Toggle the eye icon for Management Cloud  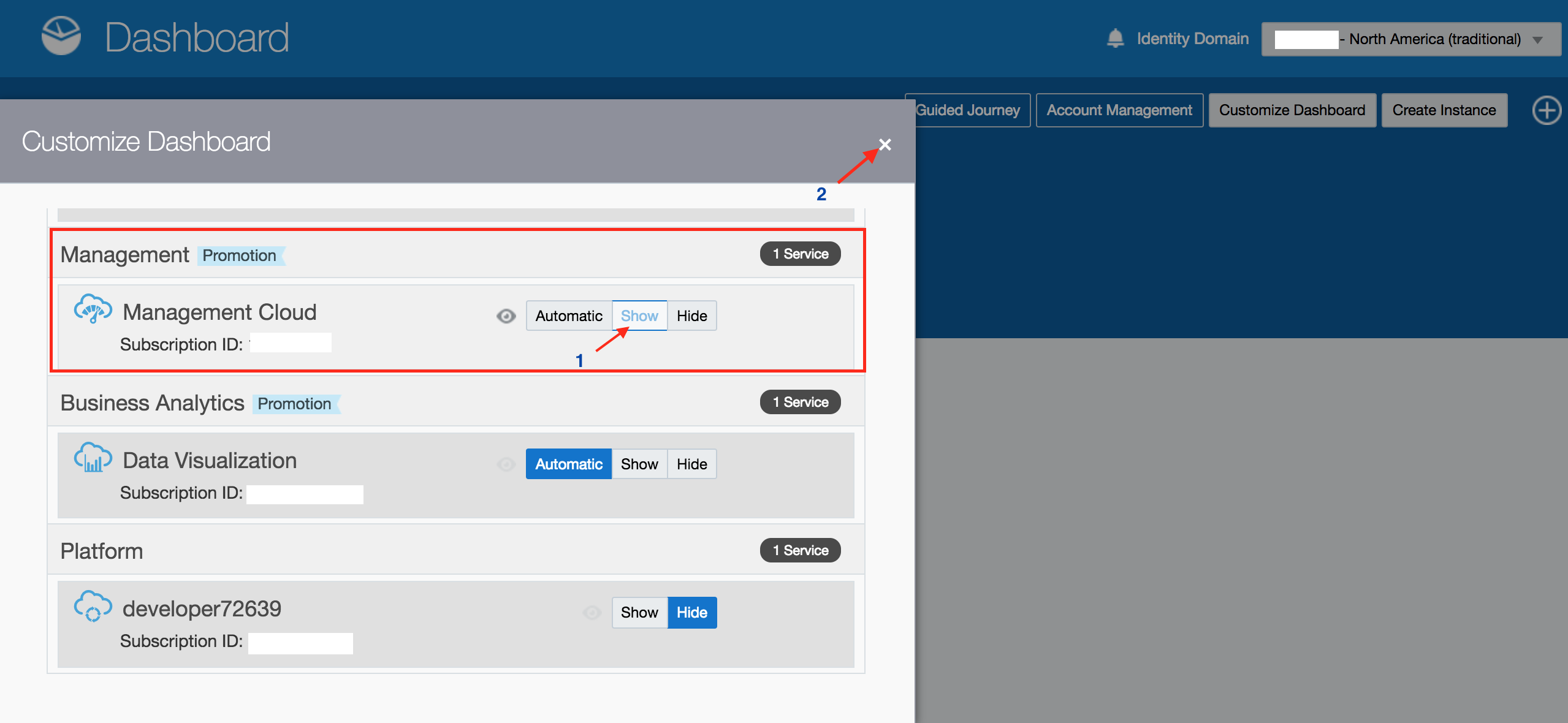coord(506,316)
